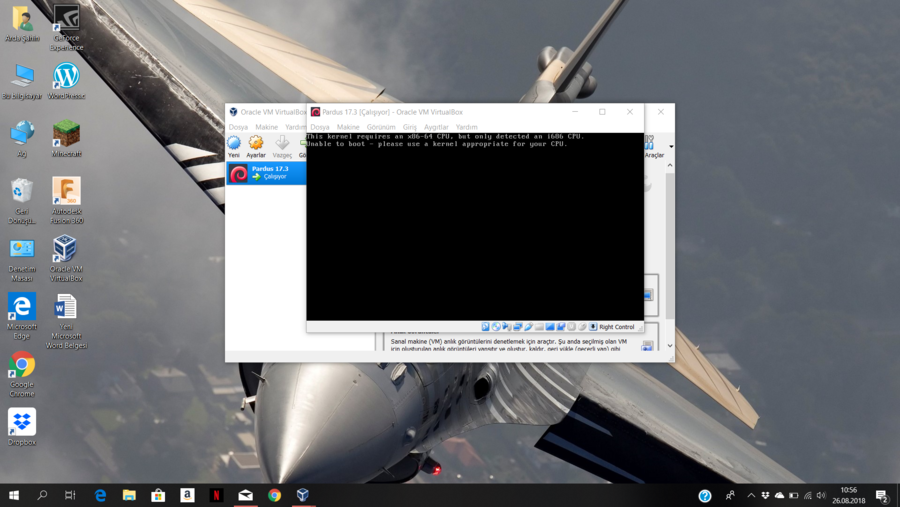Open Oracle VM VirtualBox desktop shortcut
The height and width of the screenshot is (507, 900).
click(x=66, y=258)
